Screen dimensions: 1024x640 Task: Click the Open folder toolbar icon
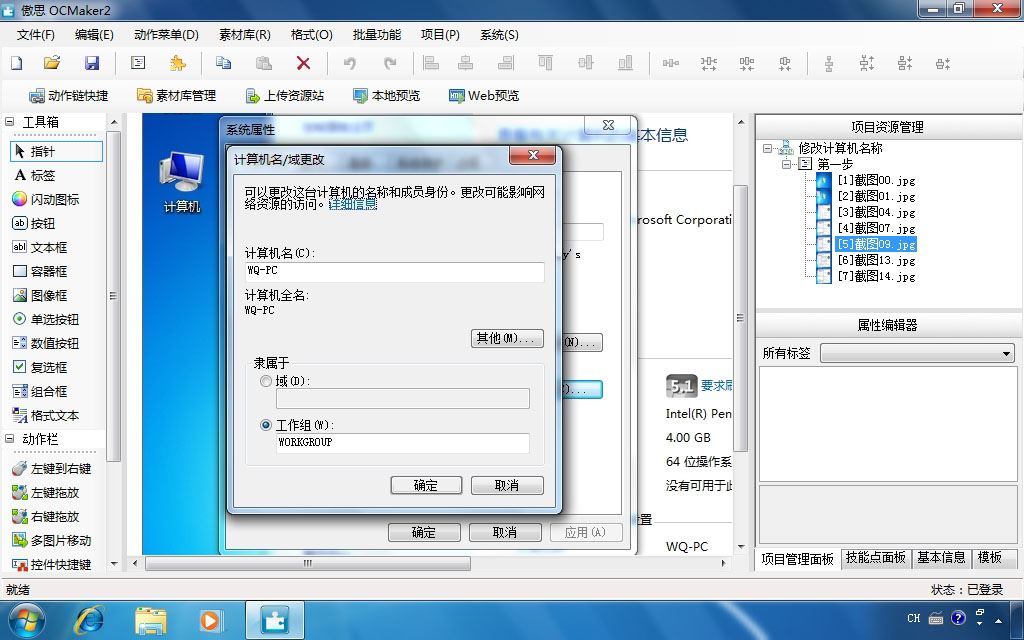52,63
